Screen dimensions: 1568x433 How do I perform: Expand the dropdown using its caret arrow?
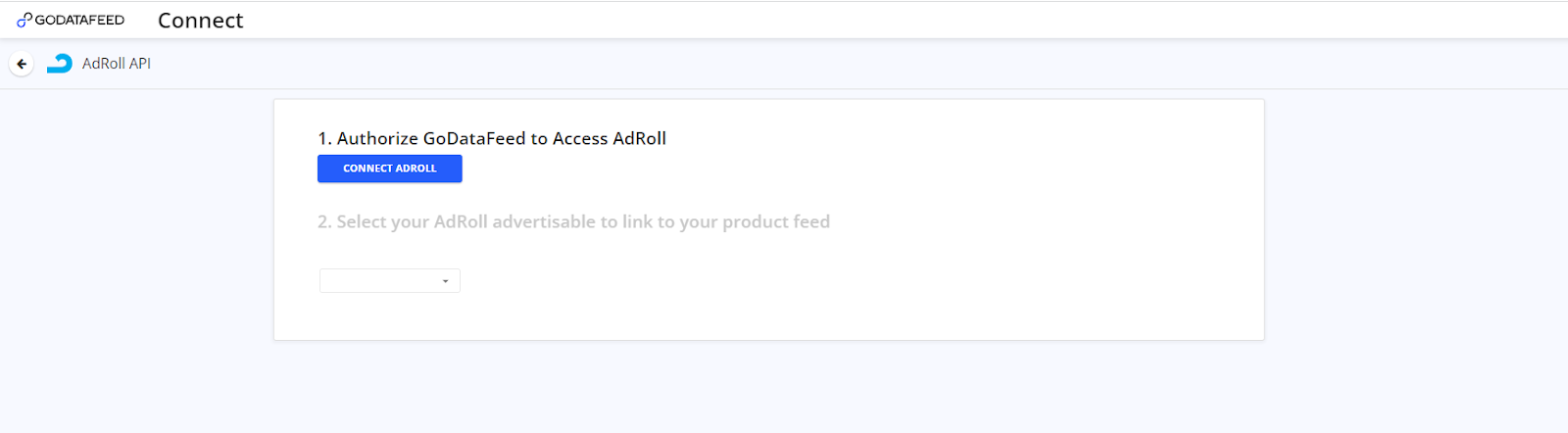coord(445,281)
